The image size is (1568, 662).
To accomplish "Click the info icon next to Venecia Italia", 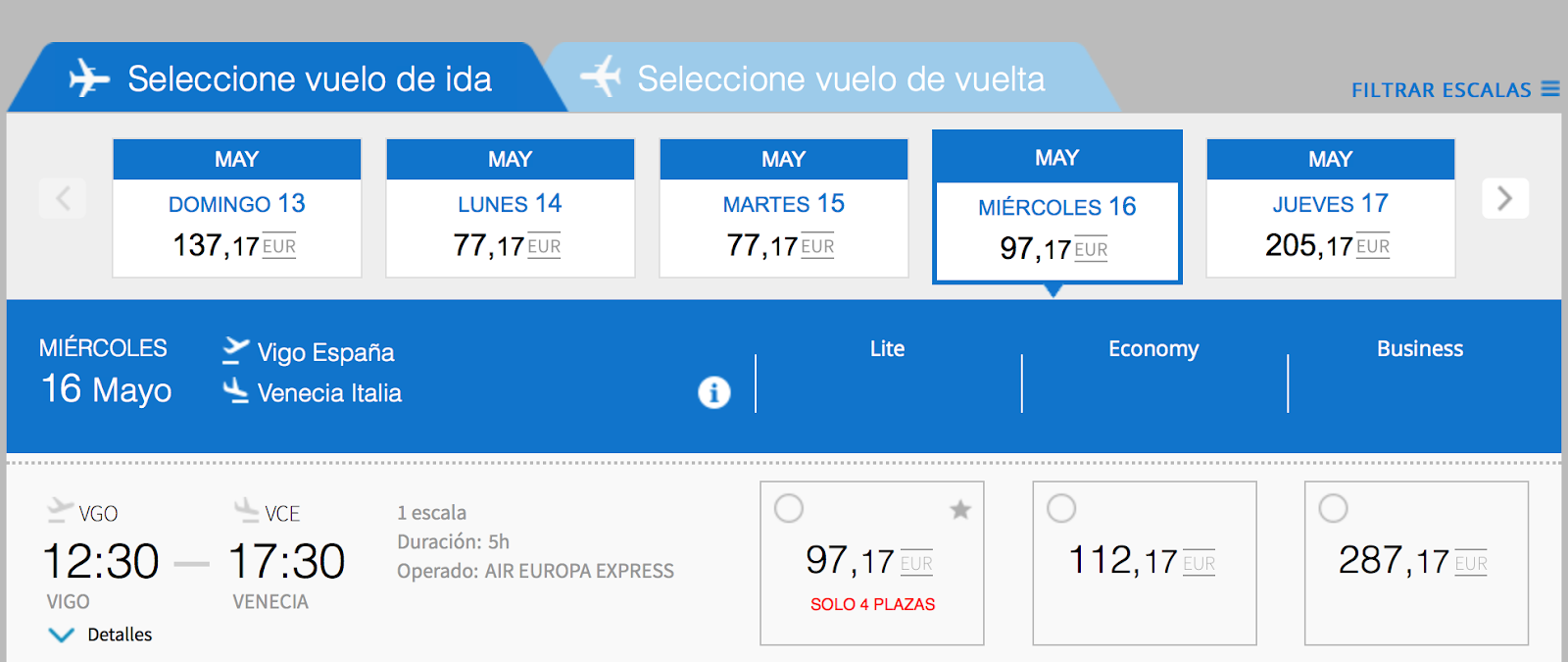I will tap(713, 392).
